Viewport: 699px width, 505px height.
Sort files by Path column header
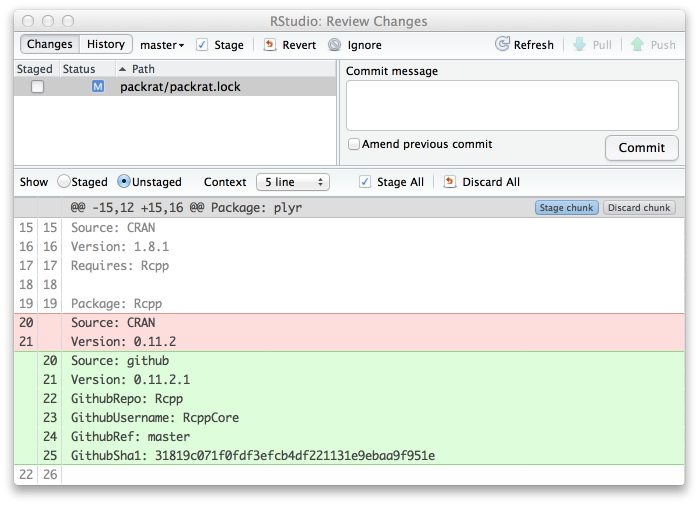tap(142, 69)
